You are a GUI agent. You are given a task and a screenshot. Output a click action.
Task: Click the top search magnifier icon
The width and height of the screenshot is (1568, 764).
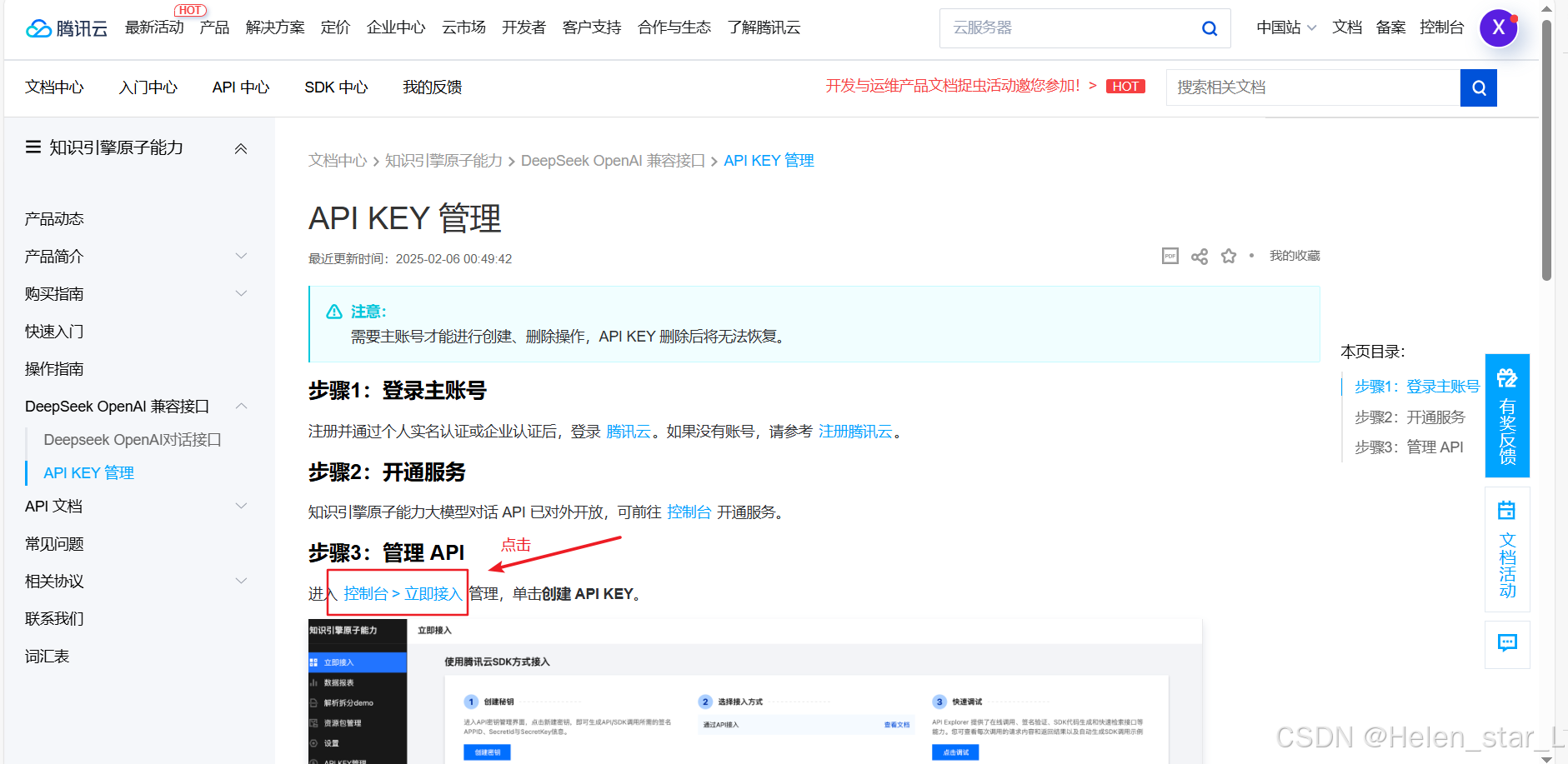coord(1210,28)
